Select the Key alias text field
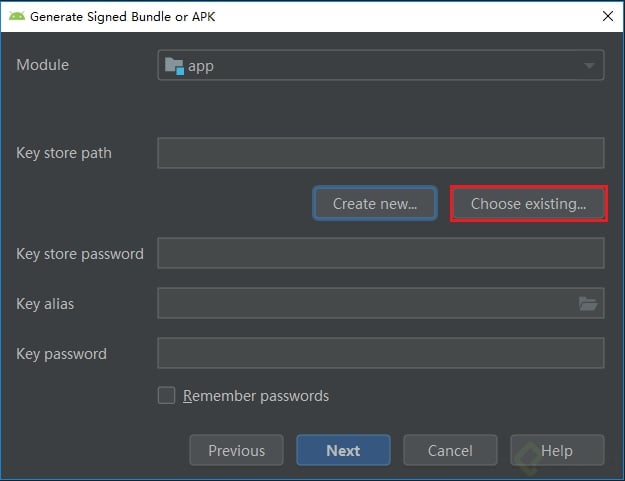625x481 pixels. [x=365, y=304]
